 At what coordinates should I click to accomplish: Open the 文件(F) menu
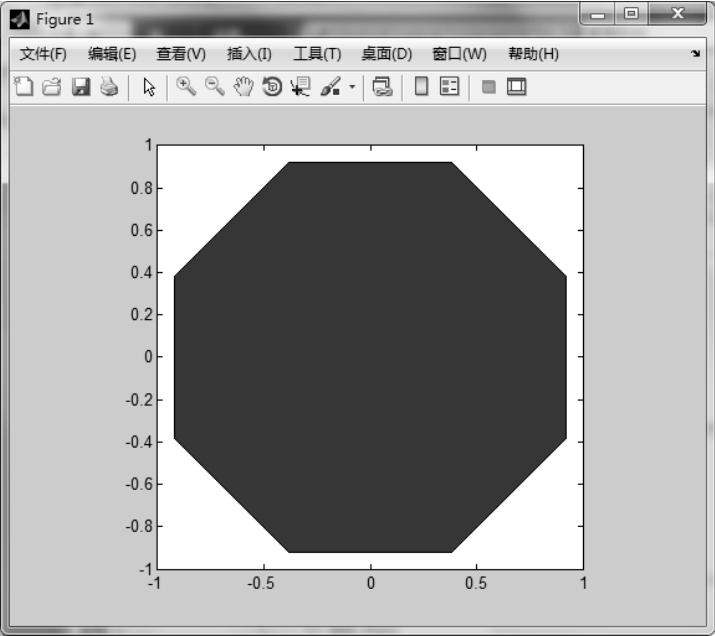(43, 54)
